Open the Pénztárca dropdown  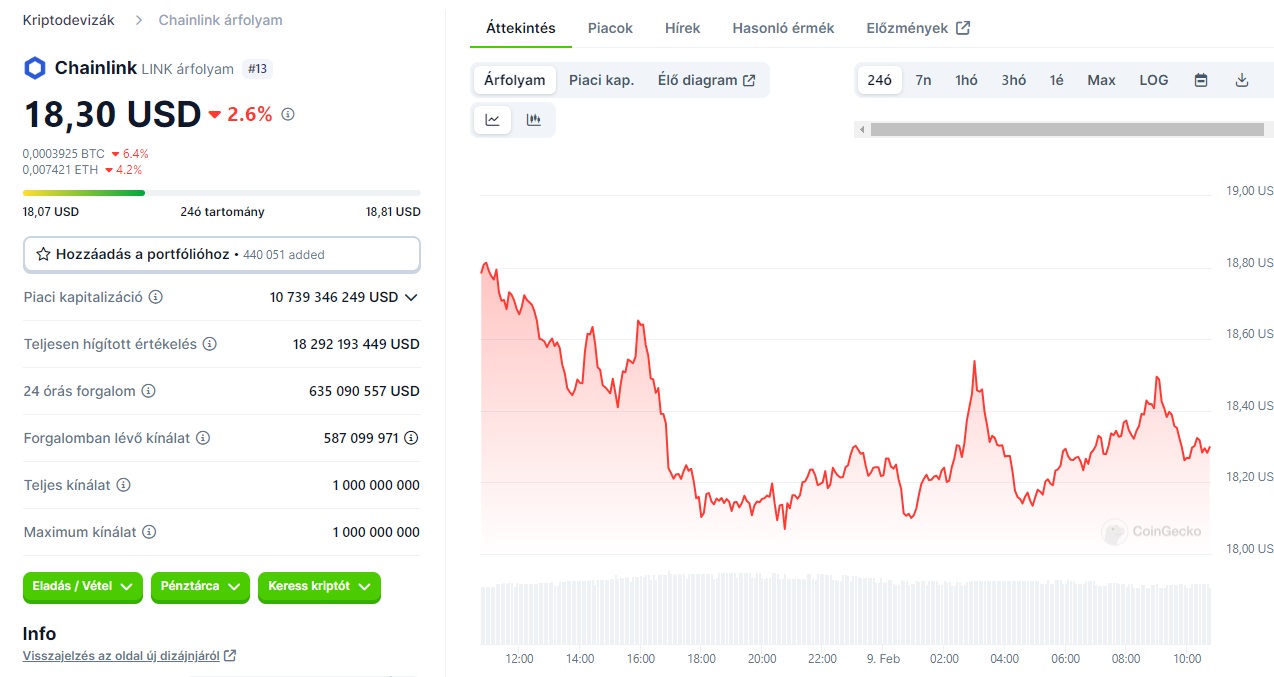tap(200, 587)
